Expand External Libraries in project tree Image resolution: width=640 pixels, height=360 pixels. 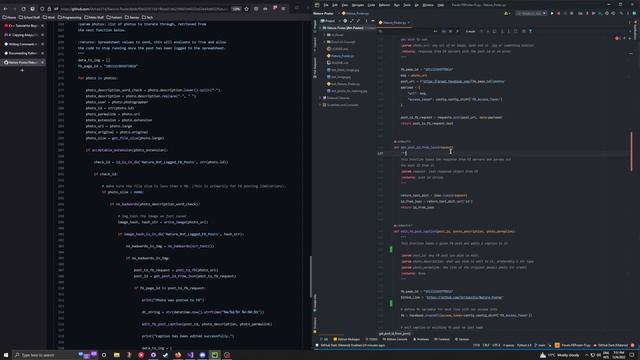coord(320,98)
